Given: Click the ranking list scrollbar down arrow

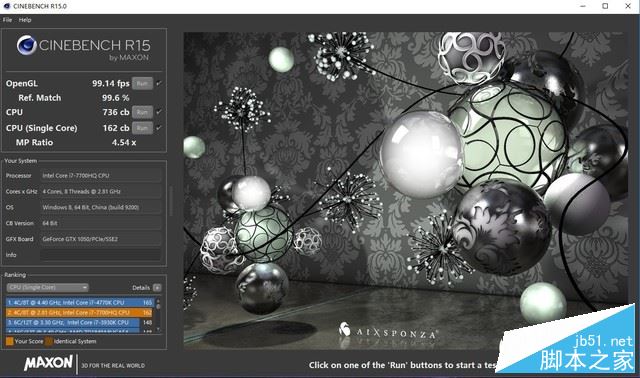Looking at the screenshot, I should (158, 329).
